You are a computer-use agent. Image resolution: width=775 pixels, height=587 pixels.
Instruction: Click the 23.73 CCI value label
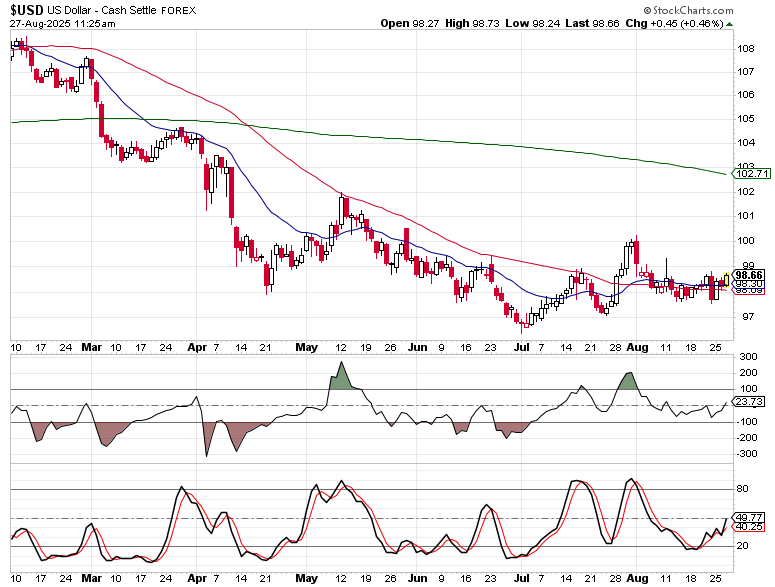coord(749,401)
